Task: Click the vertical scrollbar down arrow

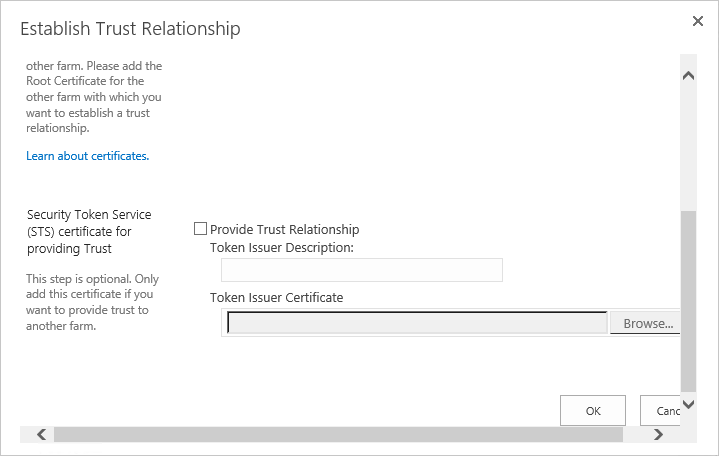Action: pos(688,404)
